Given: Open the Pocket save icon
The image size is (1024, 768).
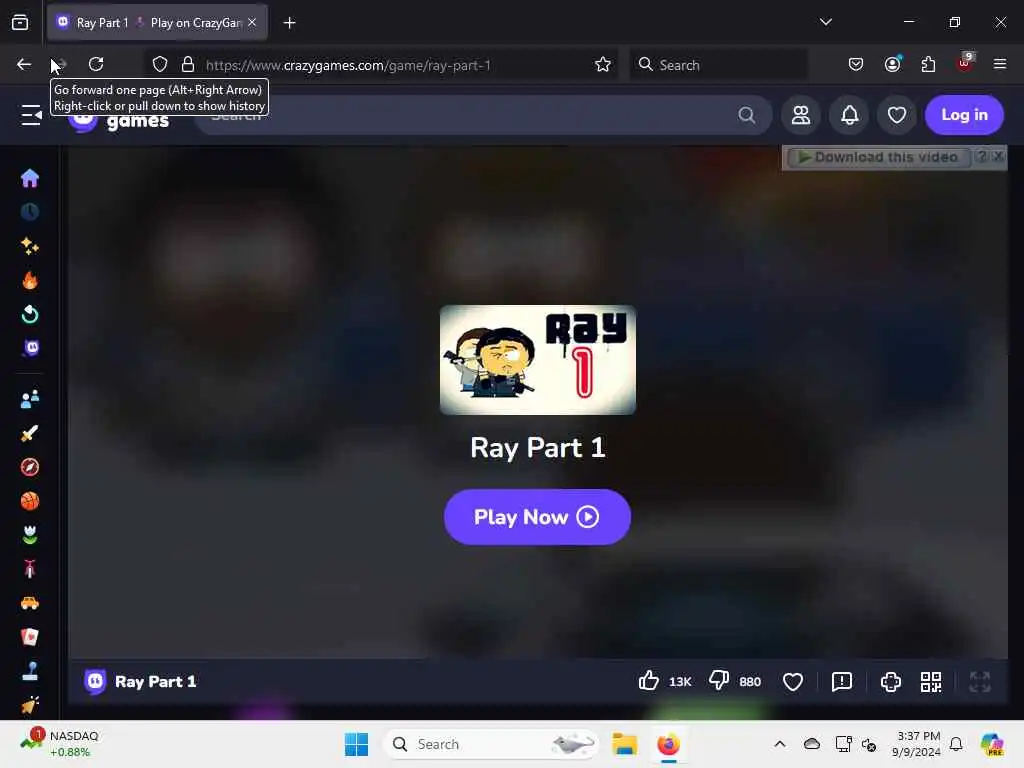Looking at the screenshot, I should (856, 64).
